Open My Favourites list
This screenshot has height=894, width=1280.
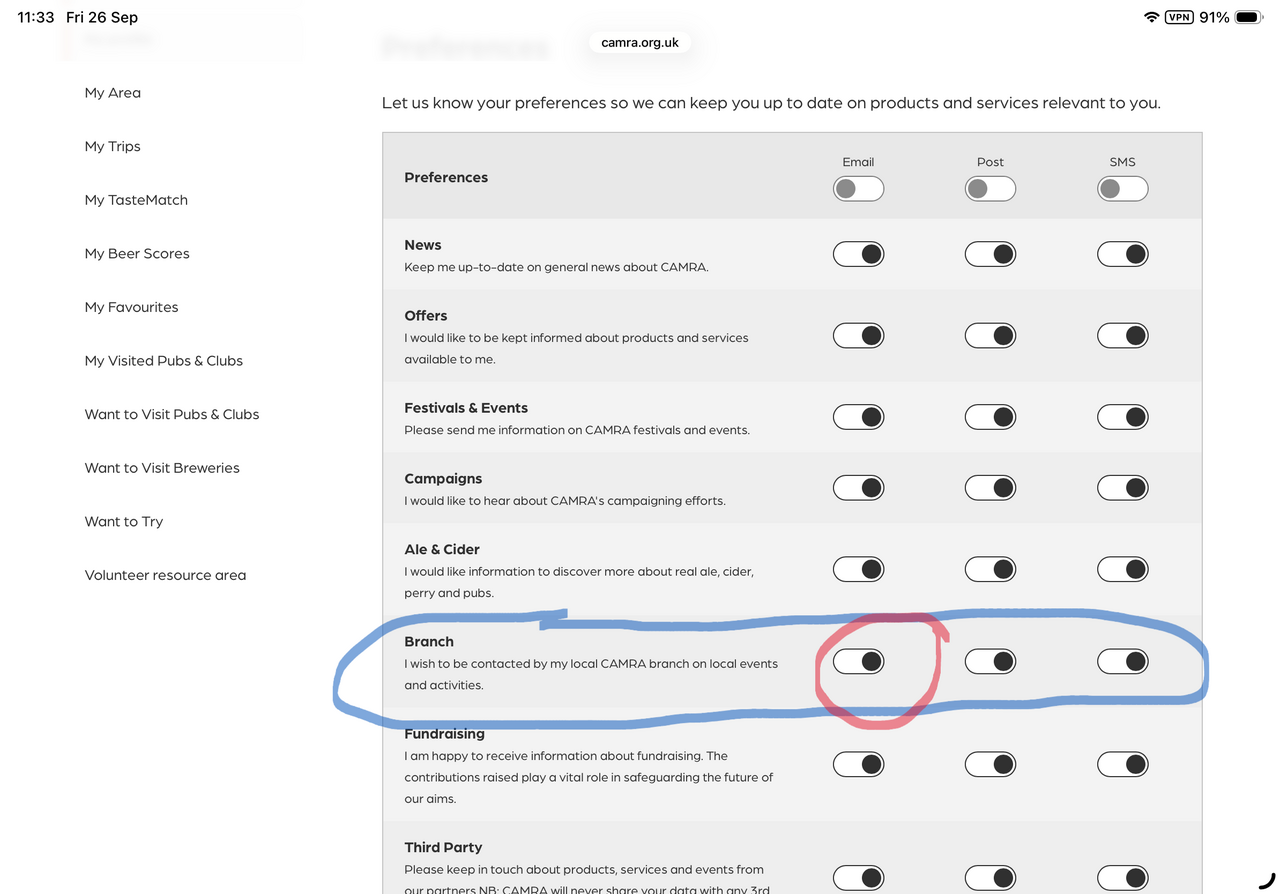pyautogui.click(x=132, y=307)
